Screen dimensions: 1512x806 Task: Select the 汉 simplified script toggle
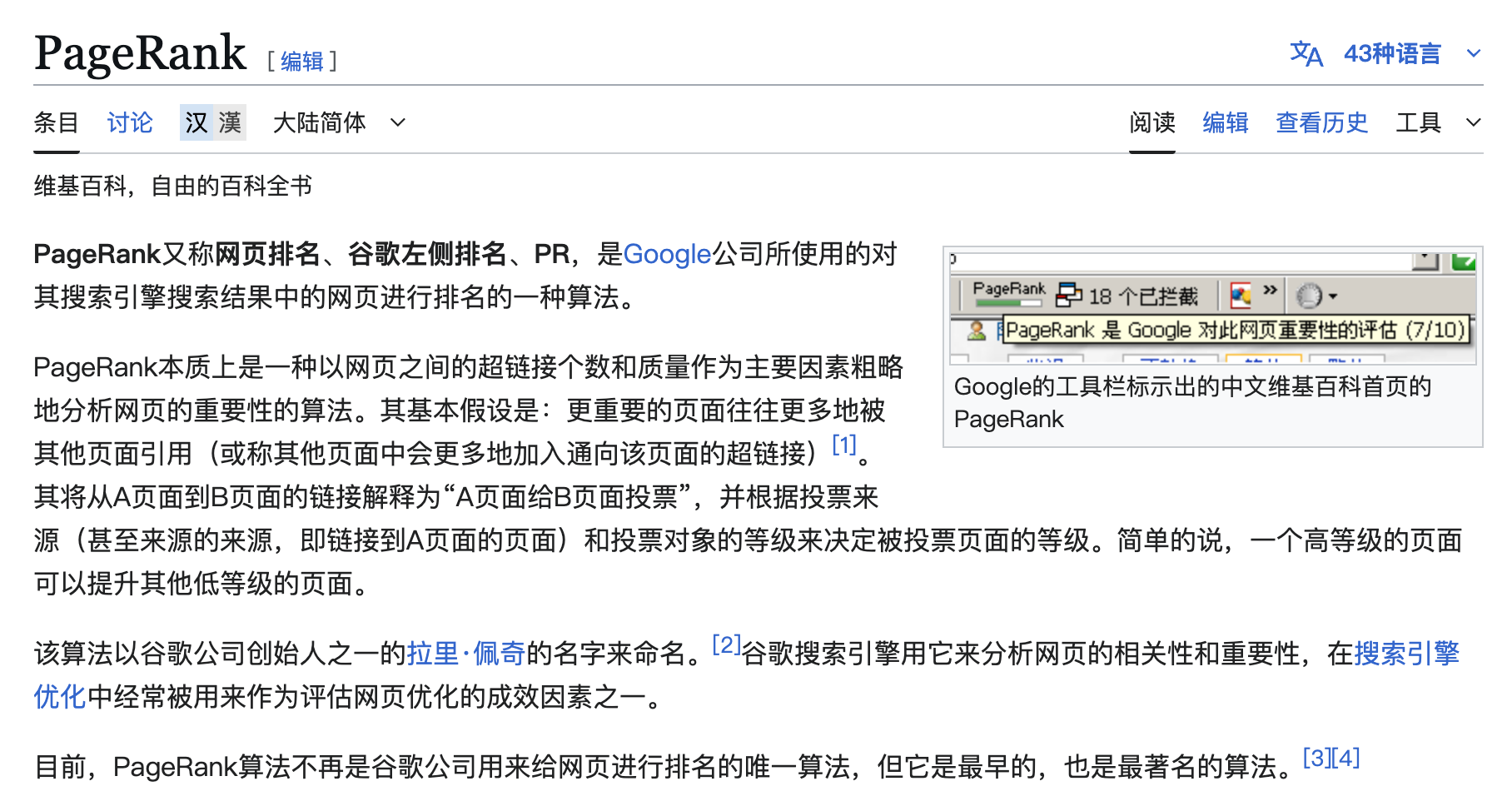[196, 122]
